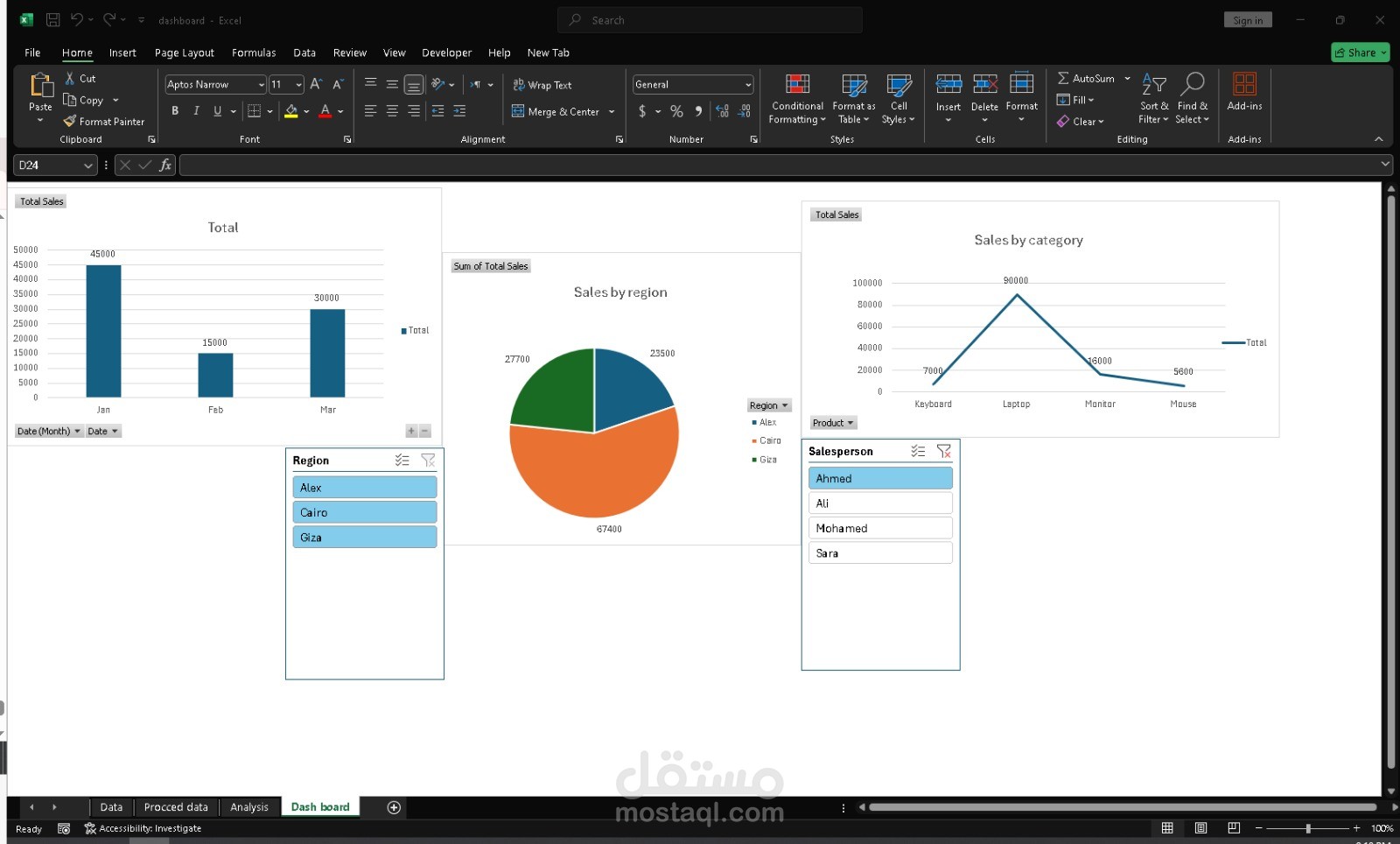The image size is (1400, 844).
Task: Toggle Wrap Text
Action: (x=542, y=85)
